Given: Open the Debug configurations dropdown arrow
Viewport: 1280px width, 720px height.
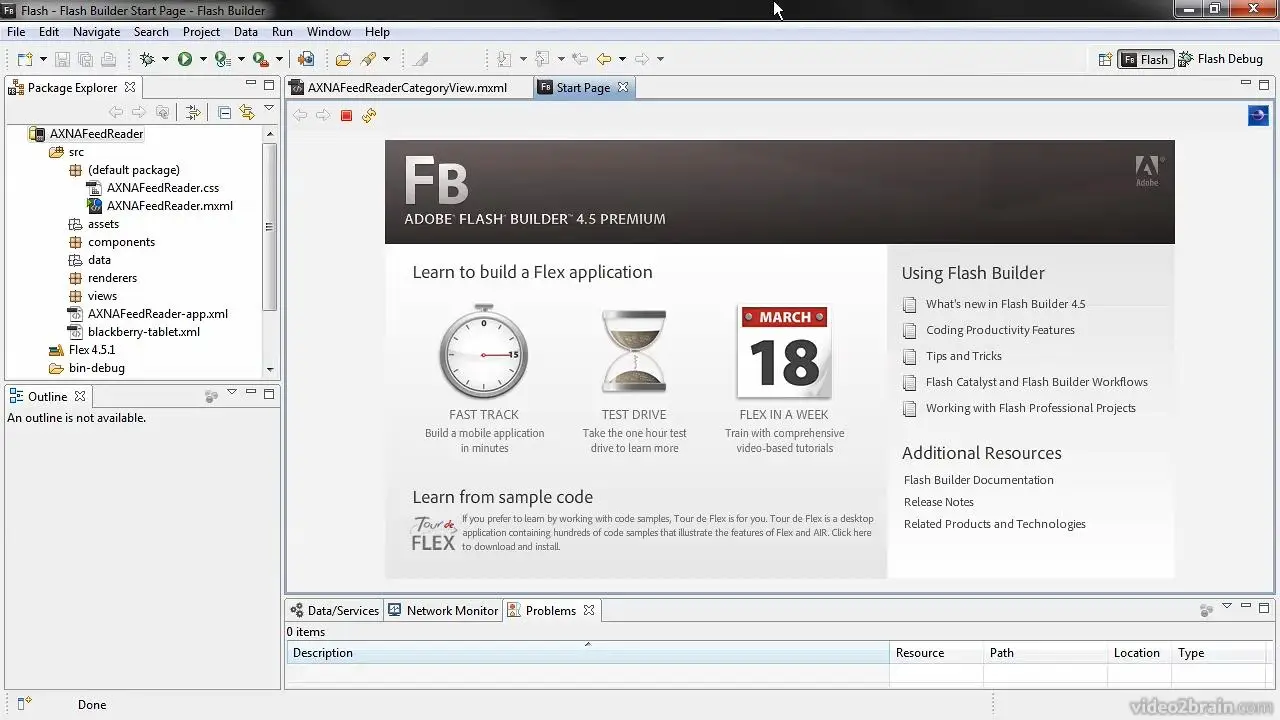Looking at the screenshot, I should [x=165, y=60].
